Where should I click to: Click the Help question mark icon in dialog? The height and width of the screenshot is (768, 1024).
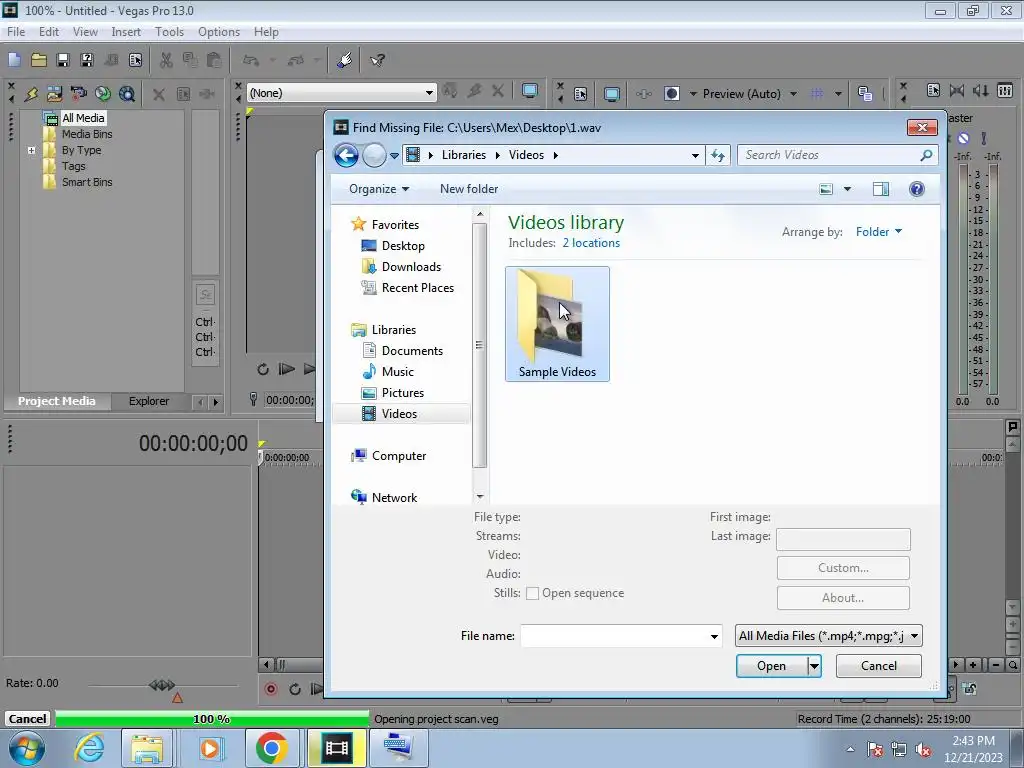pyautogui.click(x=917, y=189)
